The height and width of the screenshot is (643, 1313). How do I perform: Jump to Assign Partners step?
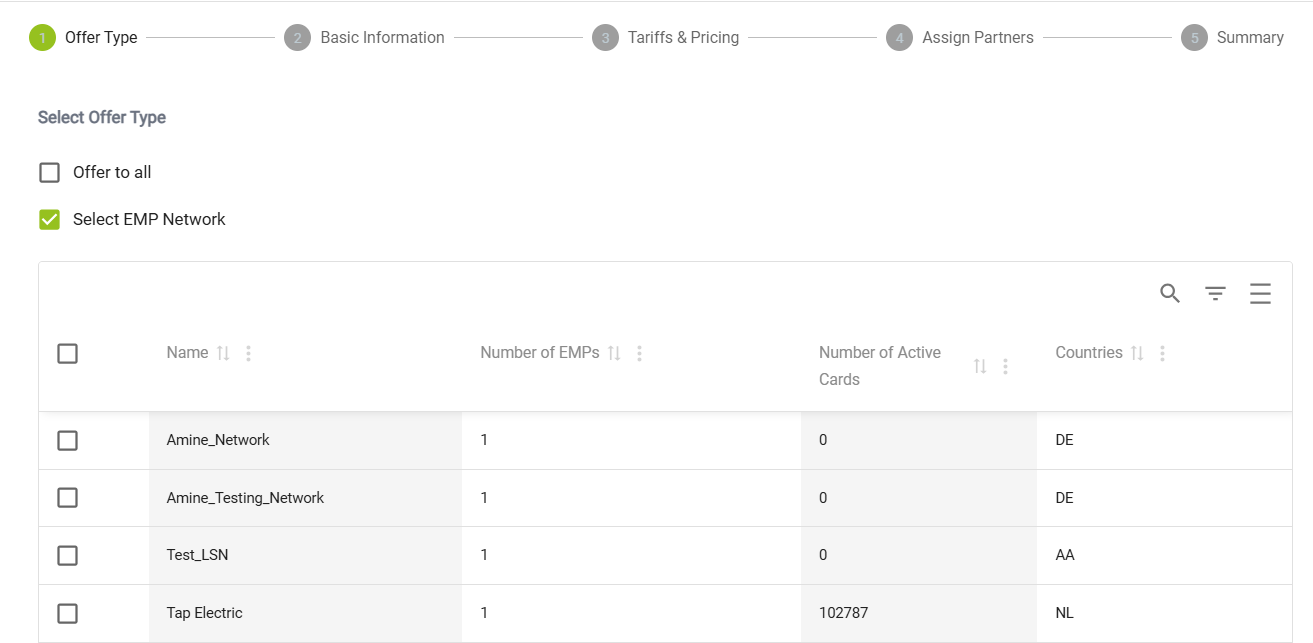(x=977, y=38)
